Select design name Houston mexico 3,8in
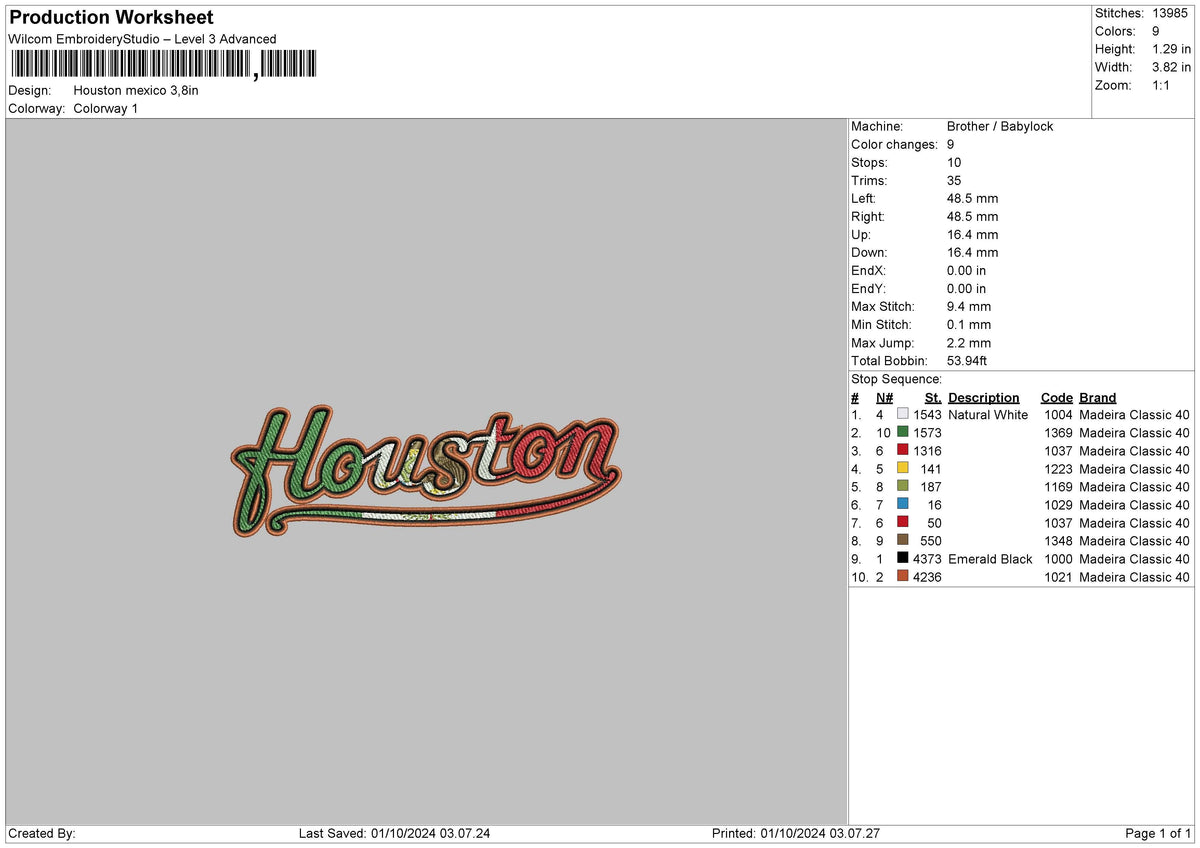This screenshot has width=1200, height=848. click(x=136, y=90)
